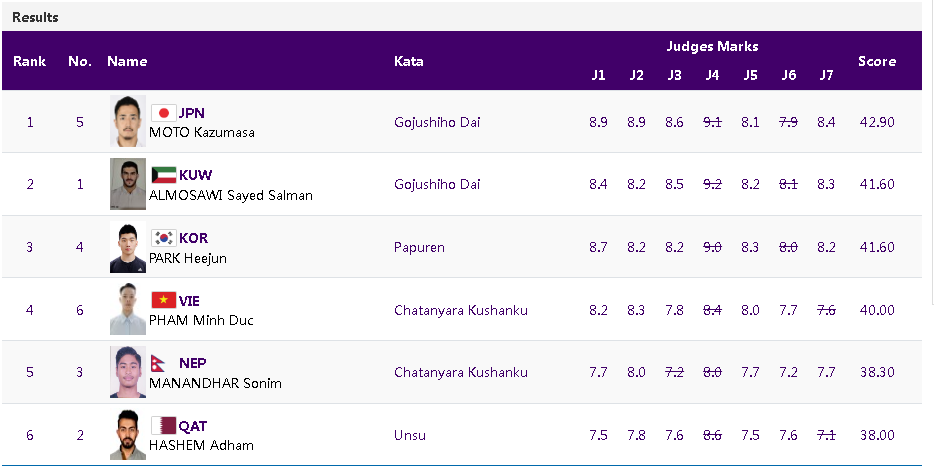Open HASHEM Adham's athlete photo
This screenshot has height=466, width=934.
(x=128, y=434)
